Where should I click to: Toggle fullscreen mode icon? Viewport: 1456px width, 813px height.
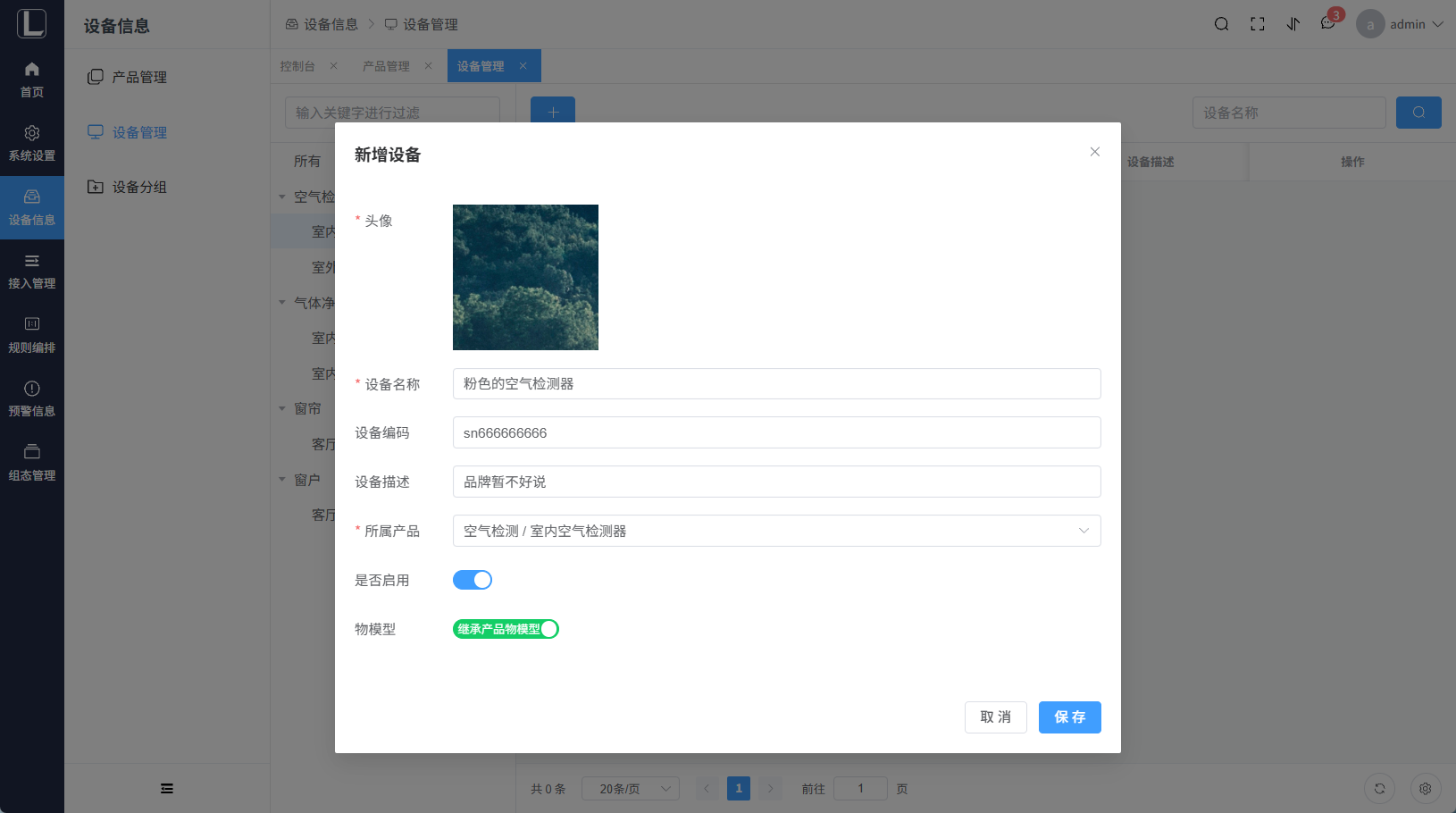pyautogui.click(x=1258, y=24)
